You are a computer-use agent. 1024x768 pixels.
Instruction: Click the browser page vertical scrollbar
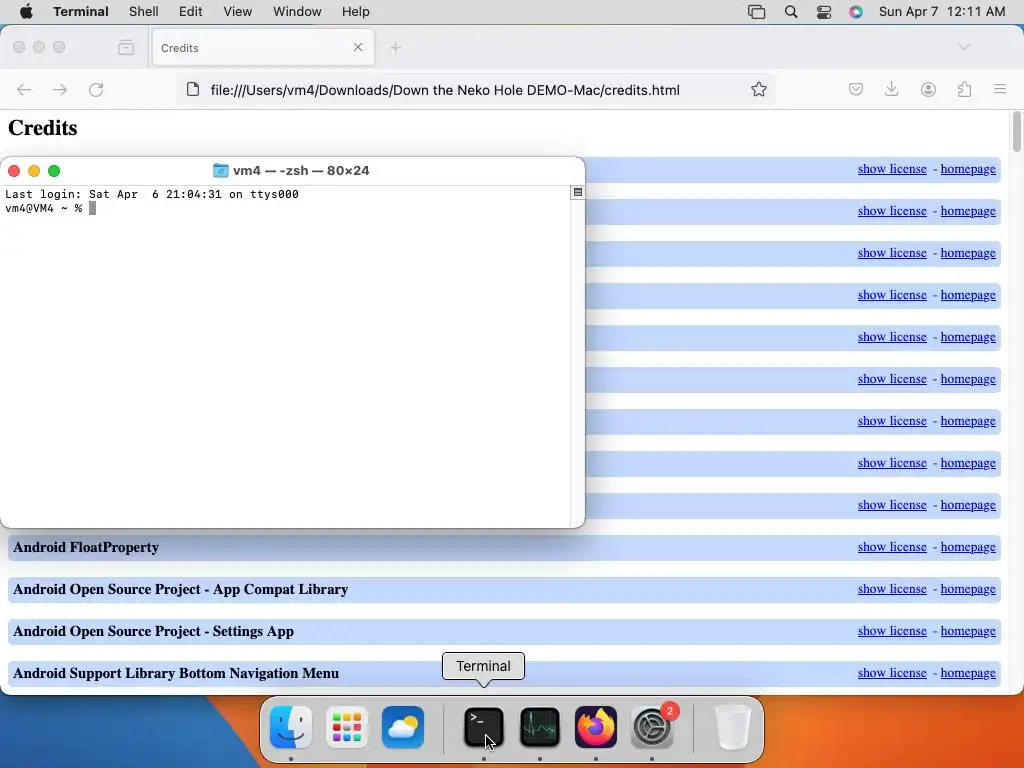tap(1016, 132)
